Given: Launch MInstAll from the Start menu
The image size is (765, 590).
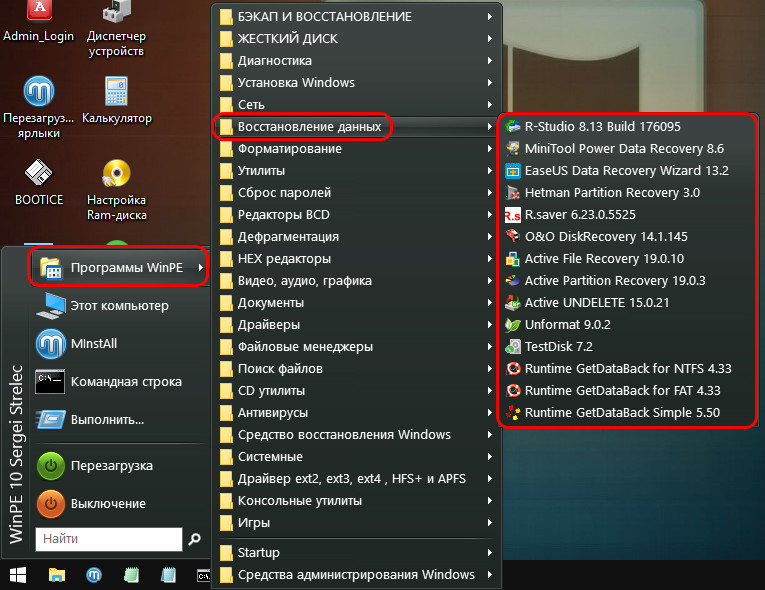Looking at the screenshot, I should pos(120,344).
